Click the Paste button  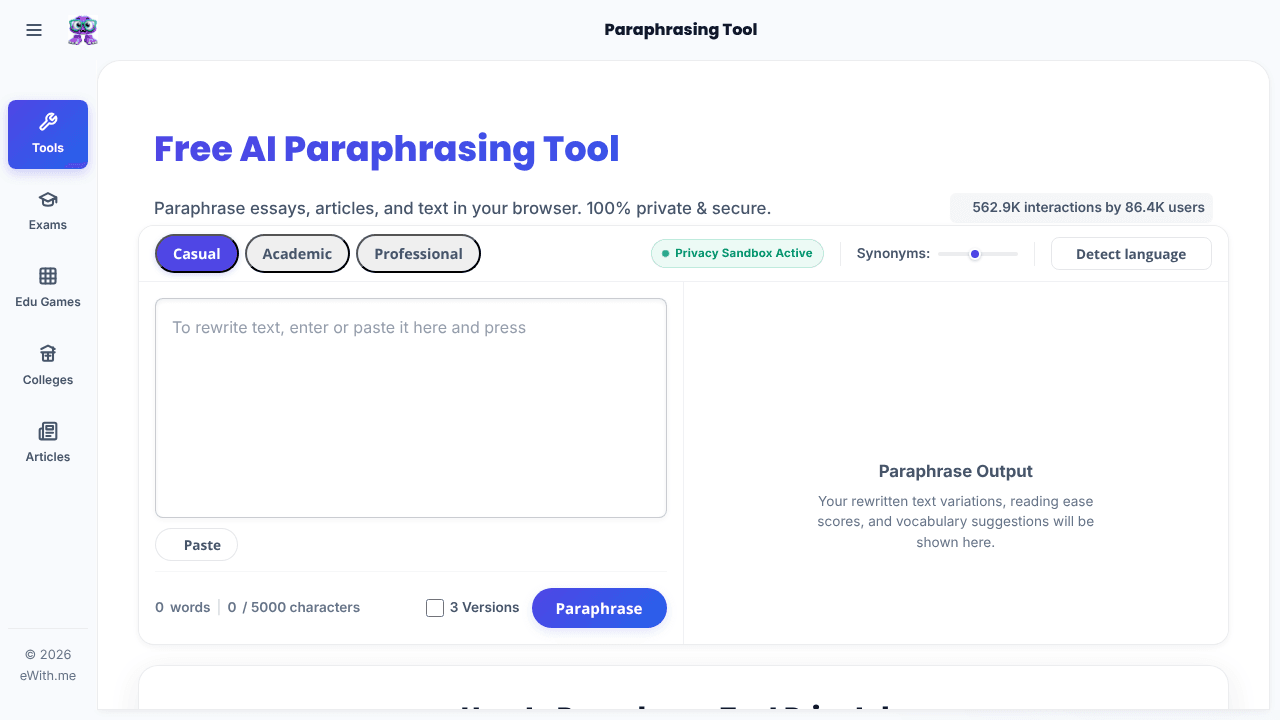coord(196,545)
